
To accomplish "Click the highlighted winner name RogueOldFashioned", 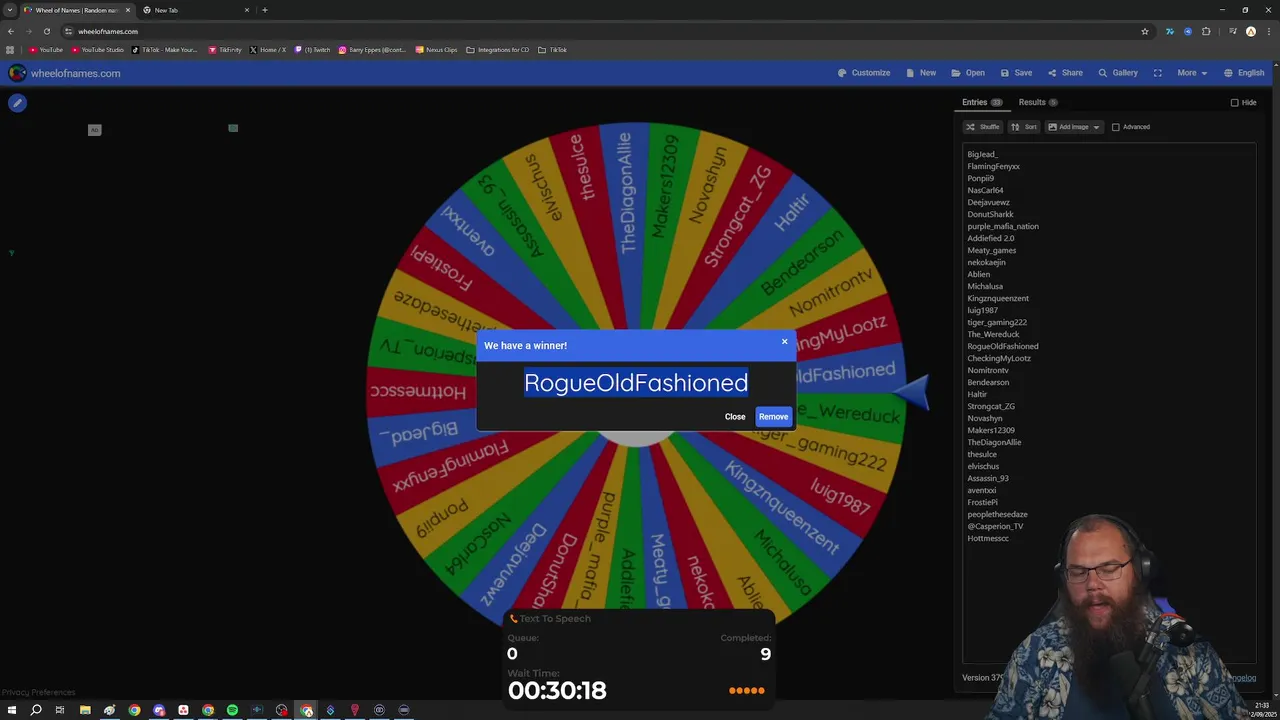I will click(x=636, y=383).
